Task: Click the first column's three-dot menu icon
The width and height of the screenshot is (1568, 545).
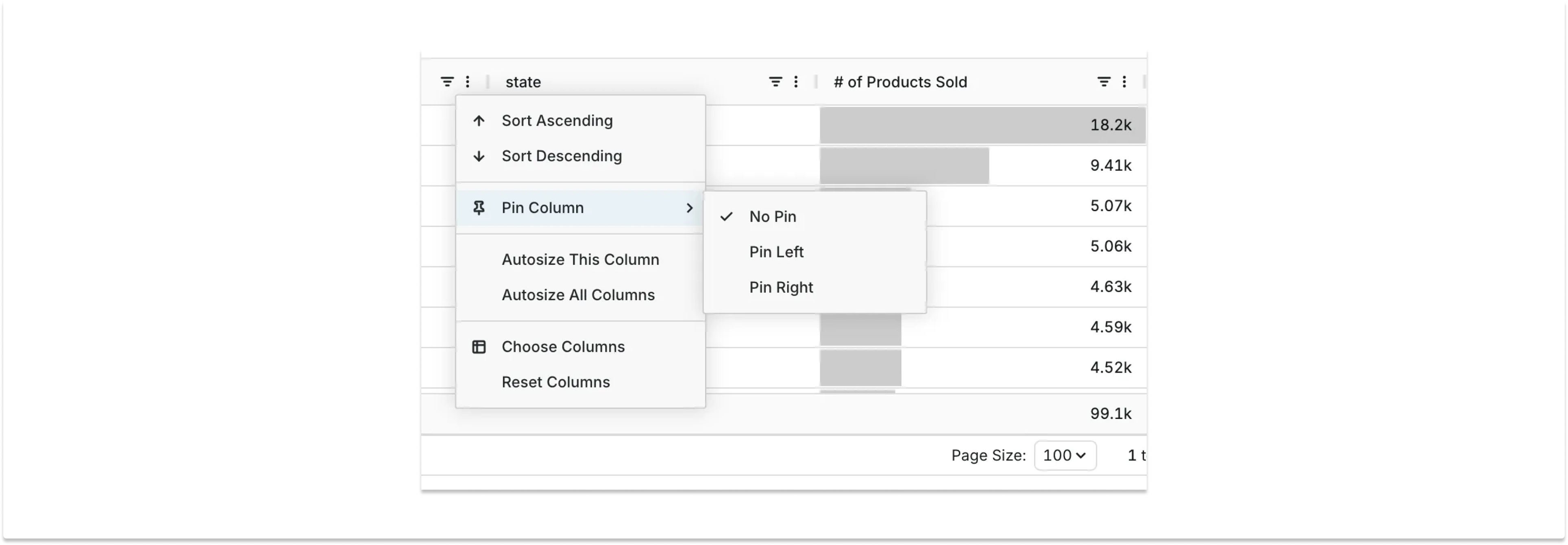Action: 468,82
